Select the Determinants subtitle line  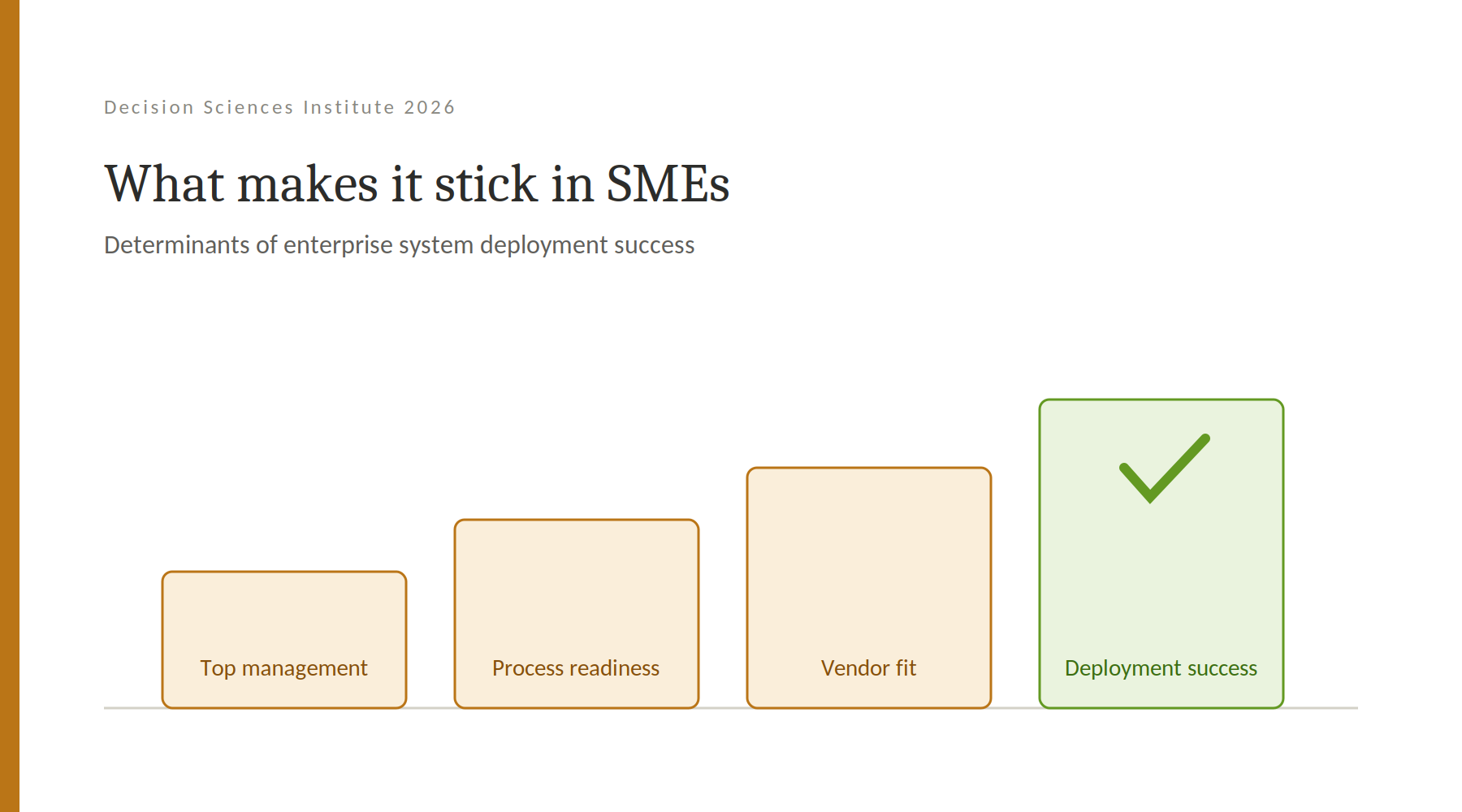(400, 245)
